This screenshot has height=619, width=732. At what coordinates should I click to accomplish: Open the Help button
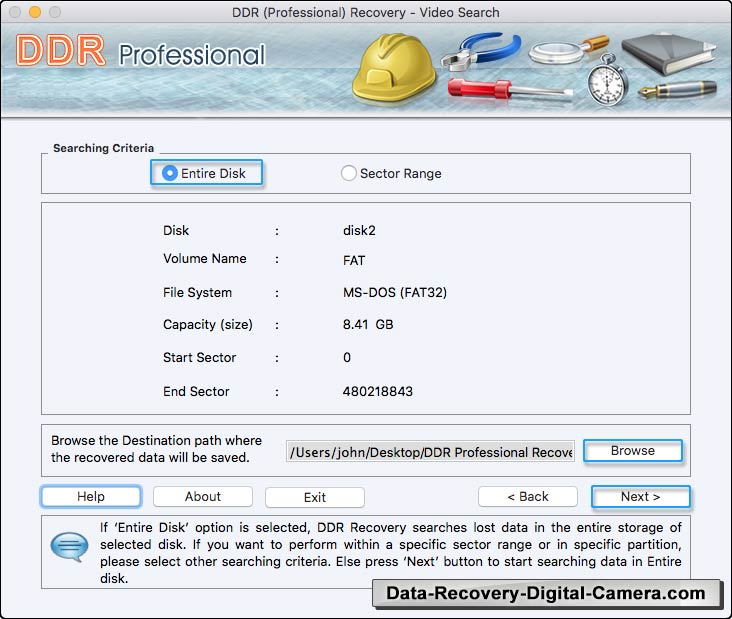click(x=91, y=497)
